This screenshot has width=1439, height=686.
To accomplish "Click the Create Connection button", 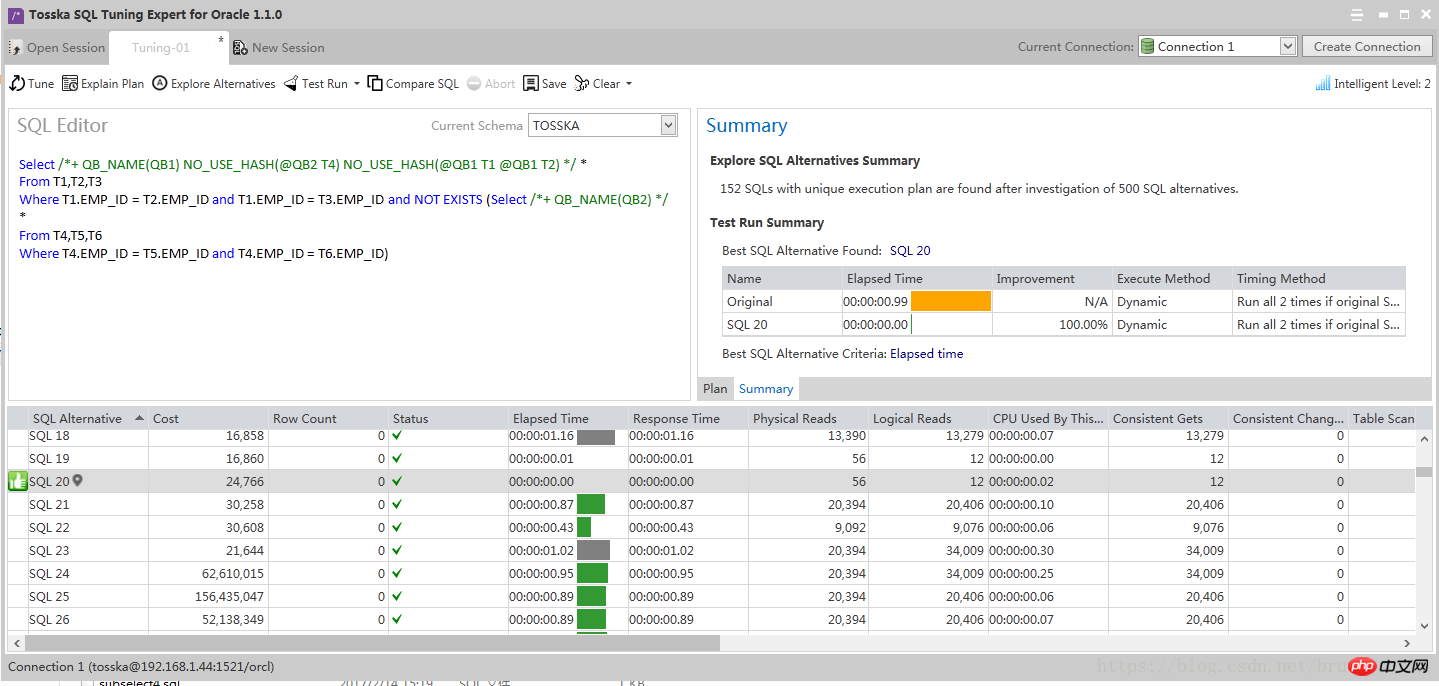I will point(1366,47).
